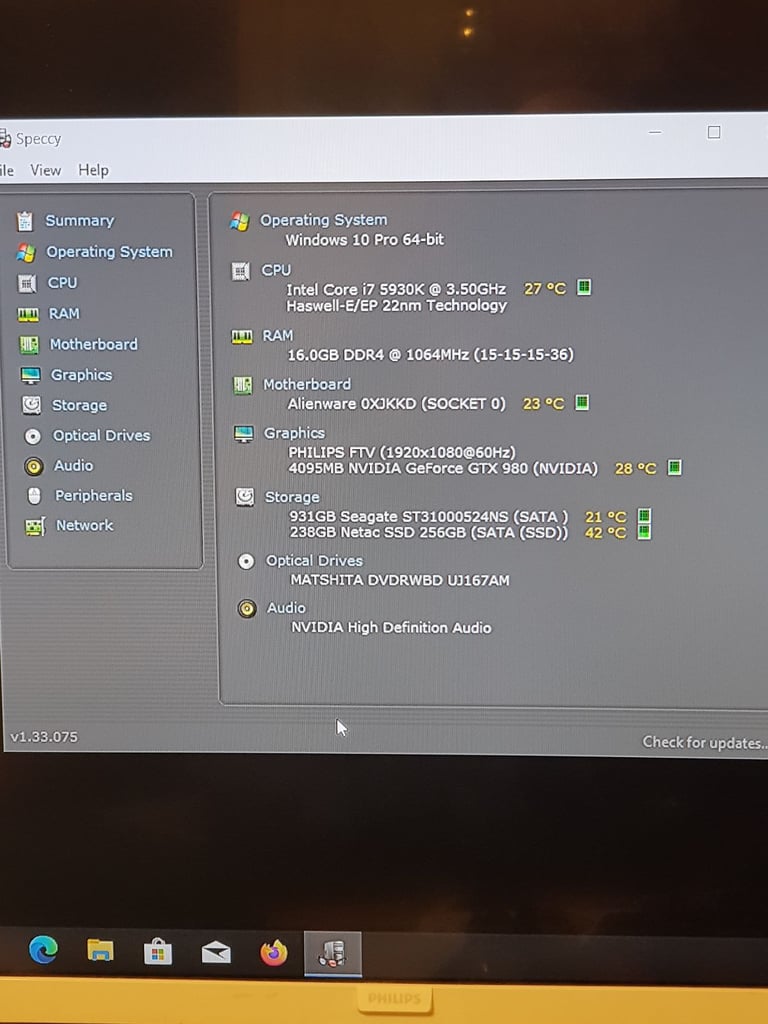This screenshot has height=1024, width=768.
Task: Open the Peripherals section in sidebar
Action: pos(93,496)
